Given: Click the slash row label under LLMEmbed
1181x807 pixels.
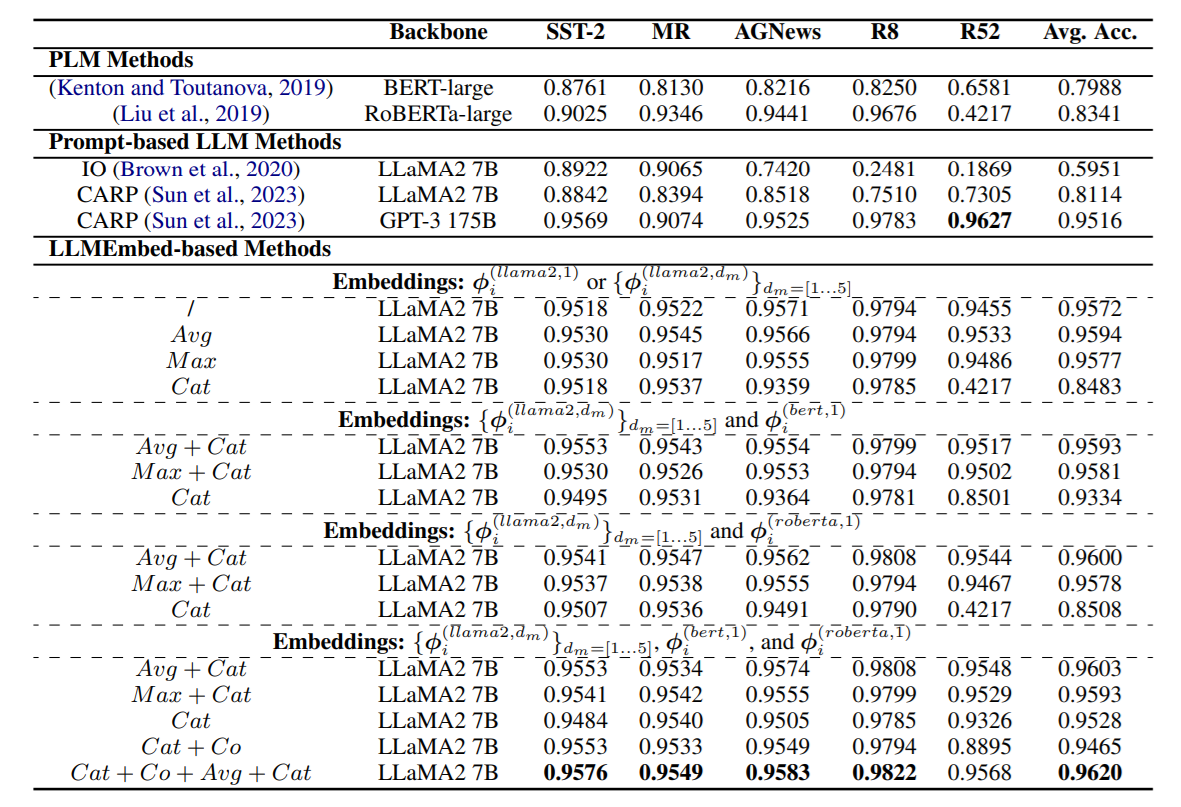Looking at the screenshot, I should (x=191, y=309).
